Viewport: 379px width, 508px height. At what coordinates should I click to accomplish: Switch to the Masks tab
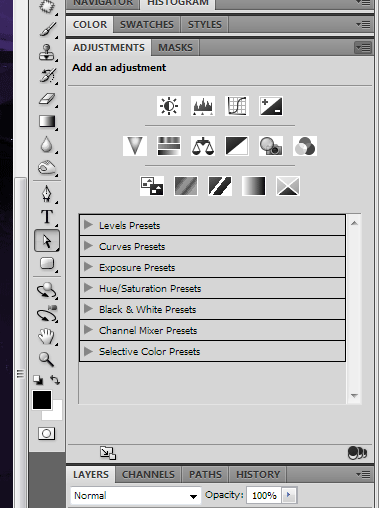coord(175,48)
